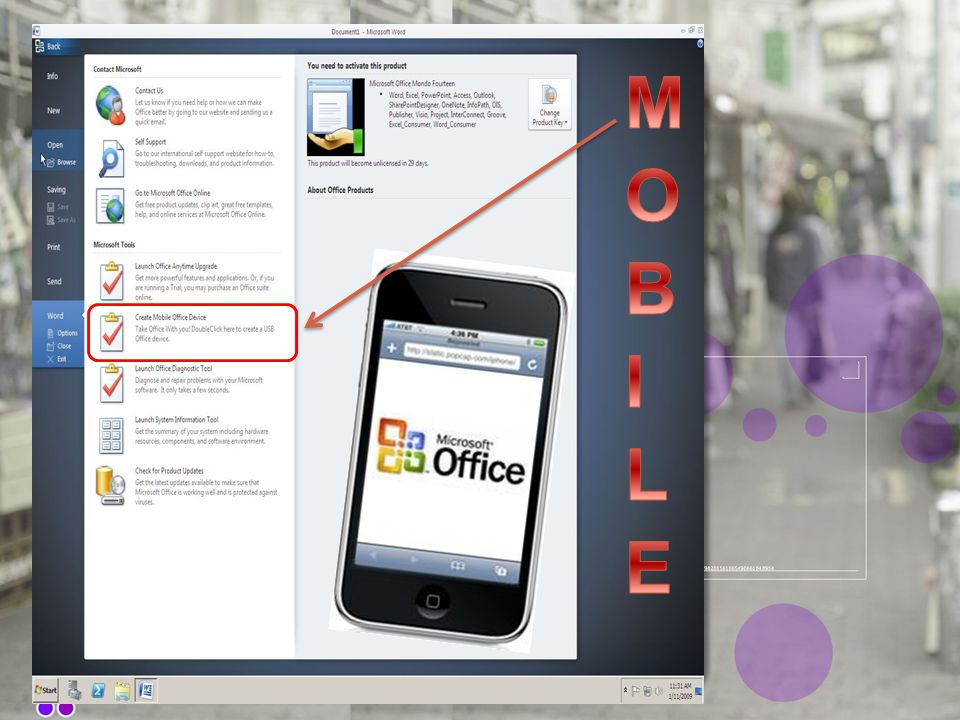Click Browse under Open
The height and width of the screenshot is (720, 960).
click(61, 162)
